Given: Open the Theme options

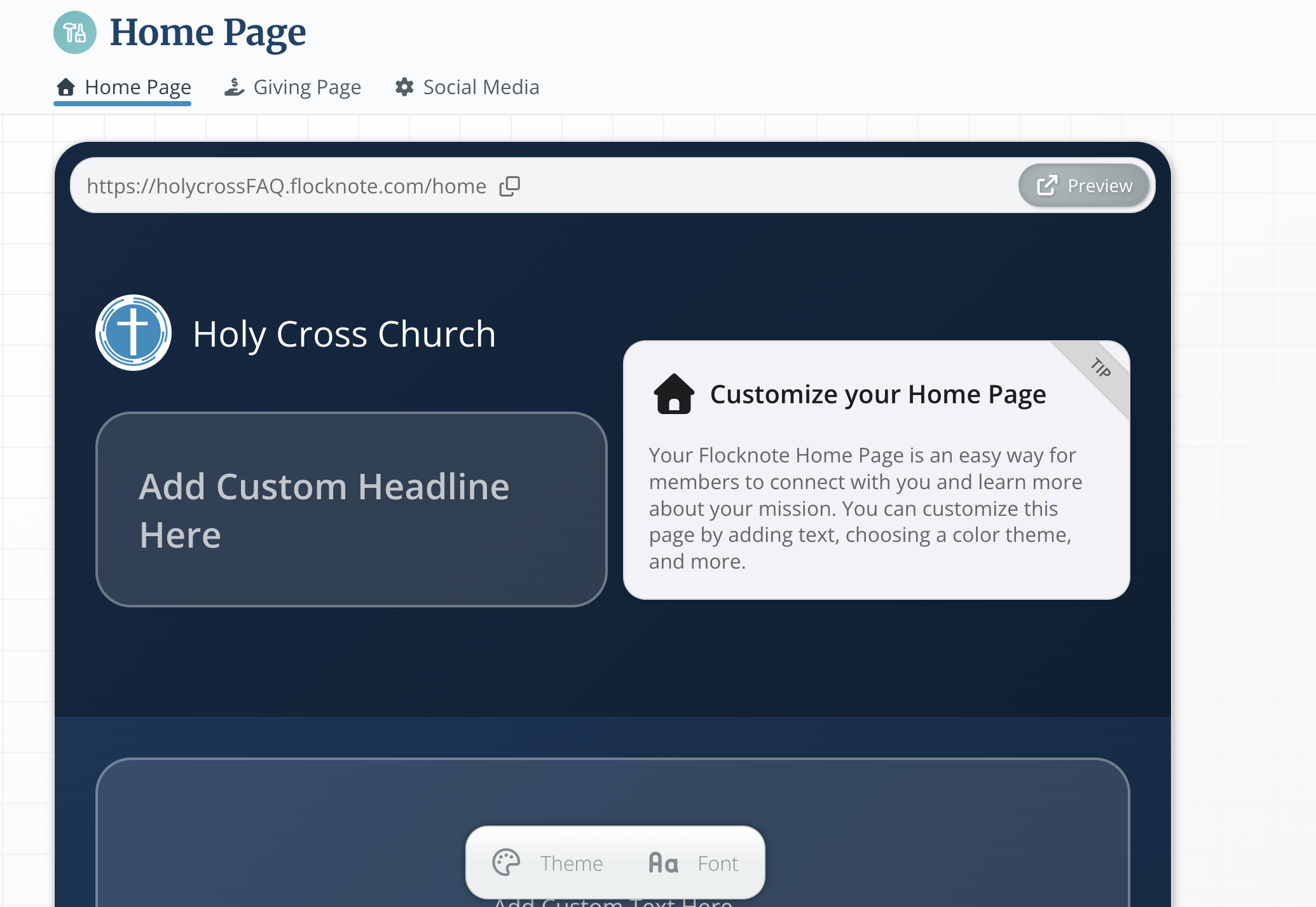Looking at the screenshot, I should 571,864.
